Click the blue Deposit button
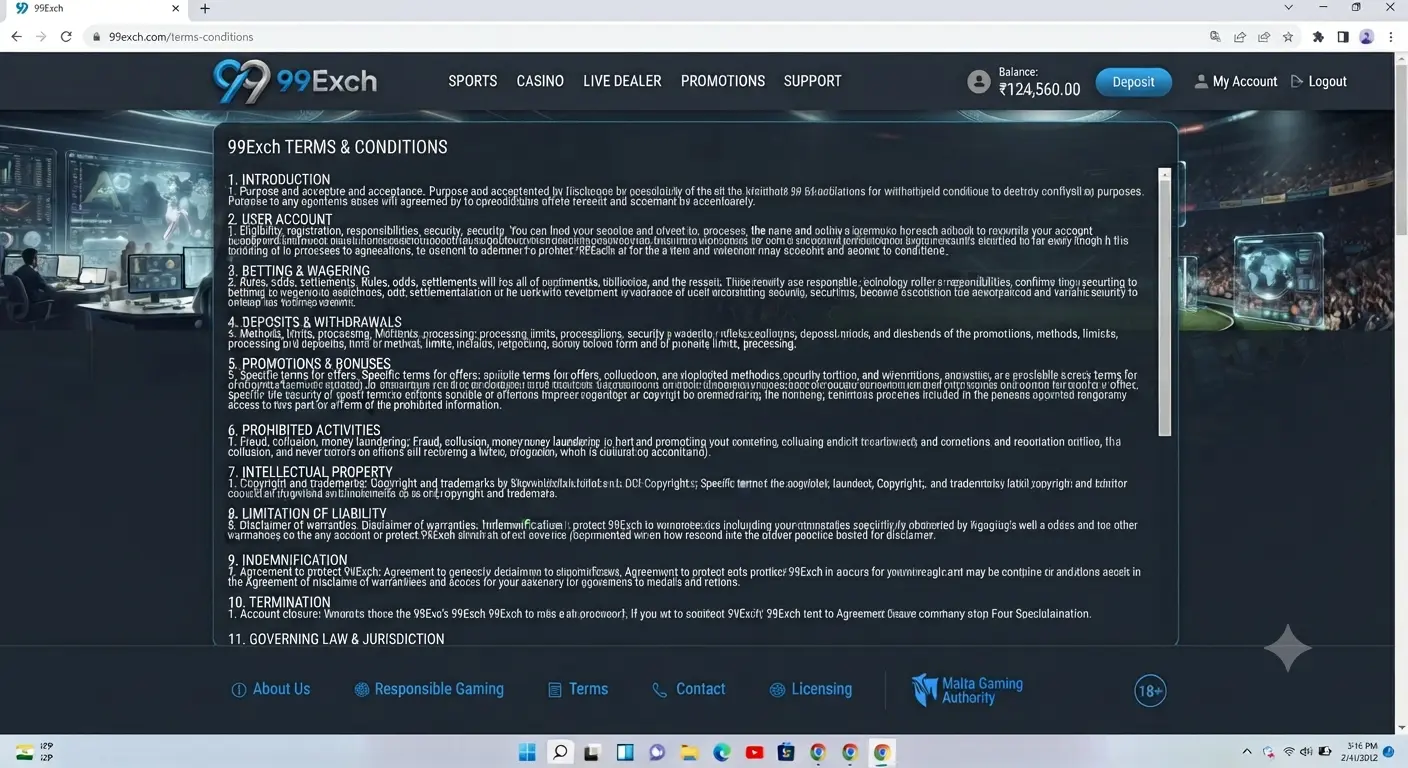The image size is (1408, 768). [x=1134, y=82]
